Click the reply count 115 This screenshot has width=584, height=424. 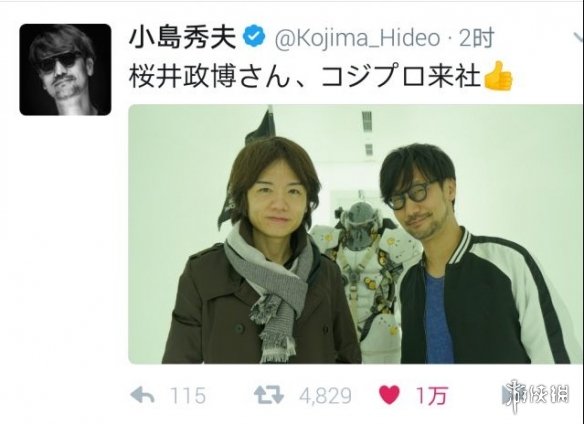[188, 396]
